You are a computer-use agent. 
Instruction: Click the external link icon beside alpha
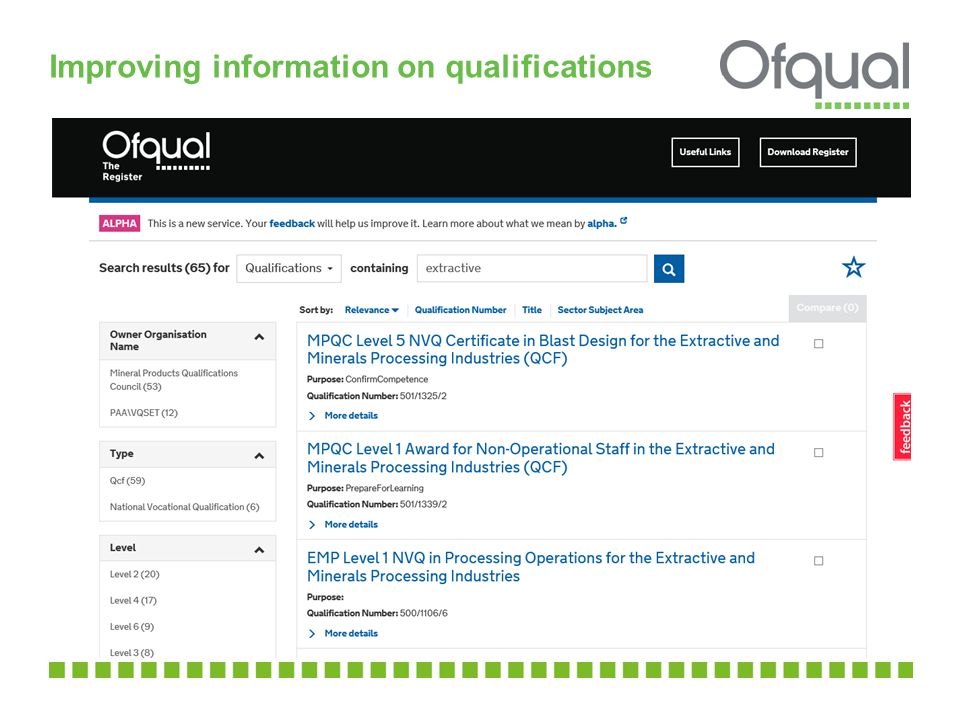[623, 221]
